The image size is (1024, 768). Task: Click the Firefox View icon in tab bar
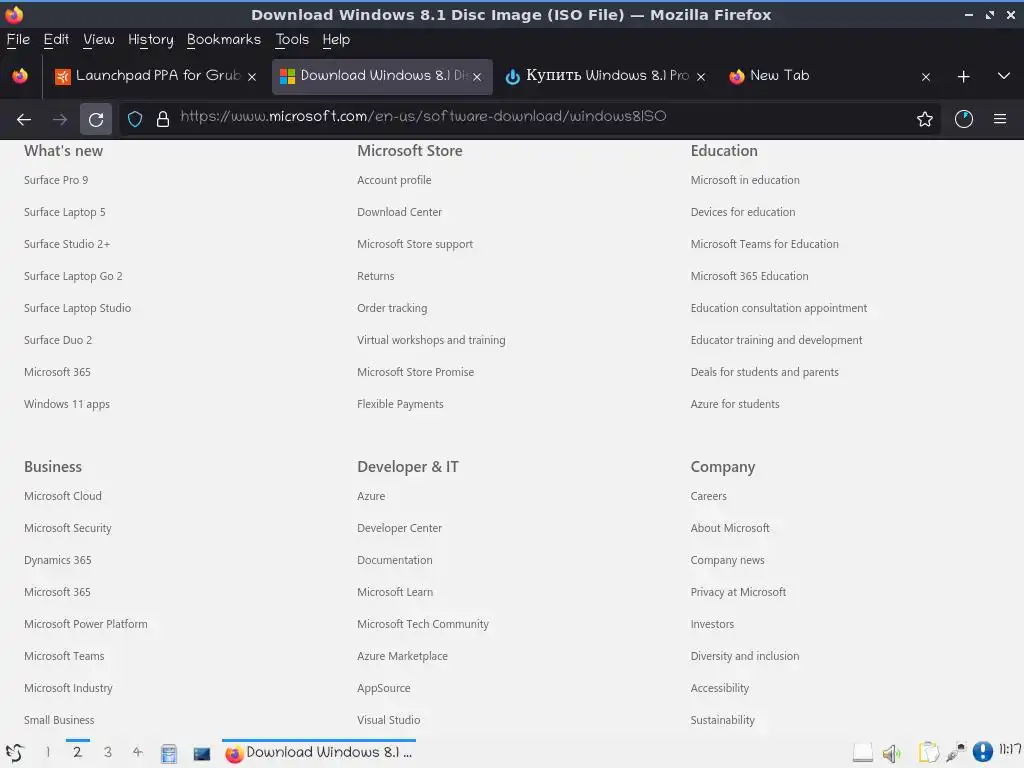(20, 76)
